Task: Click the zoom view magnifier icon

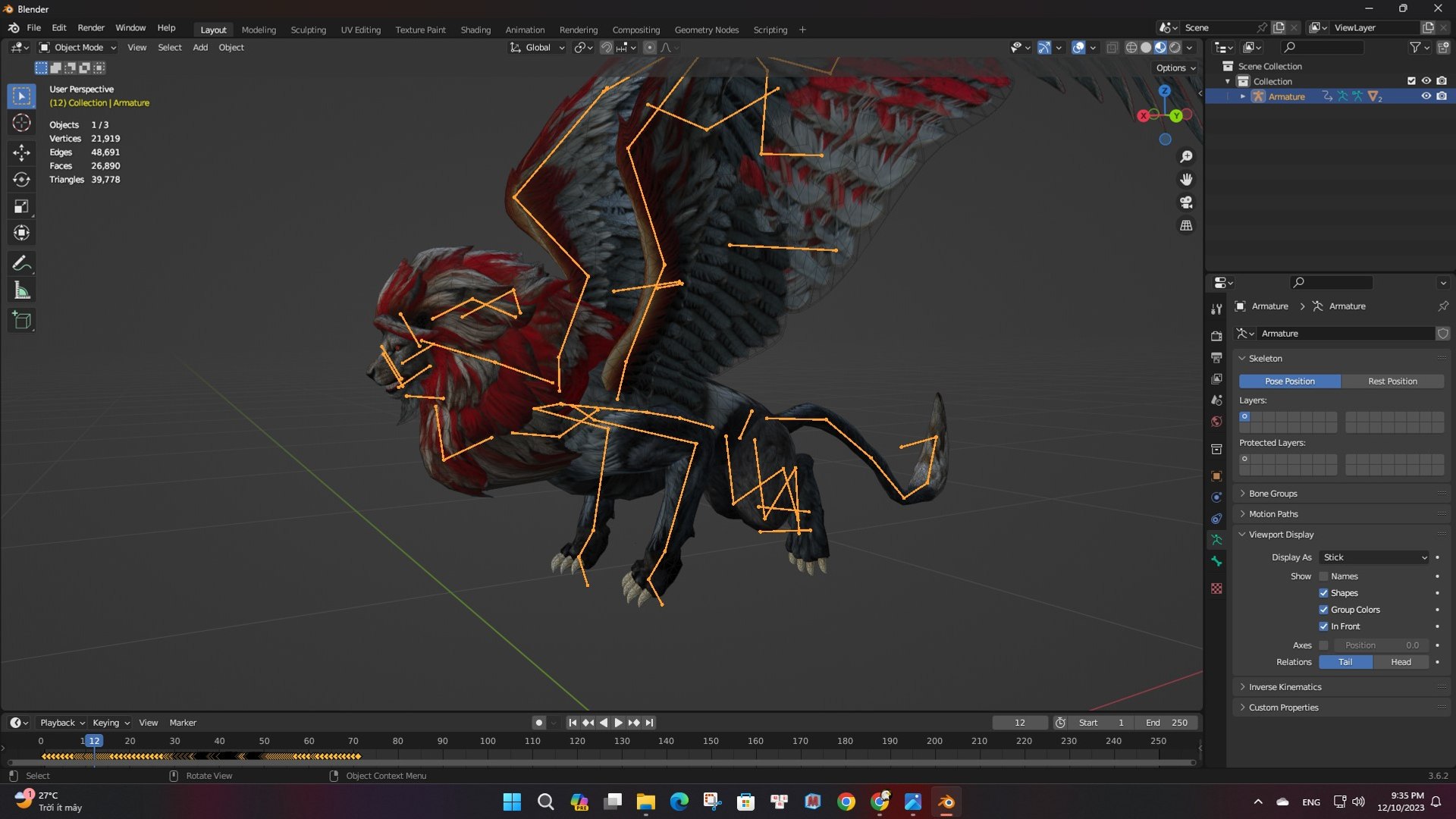Action: [x=1186, y=156]
